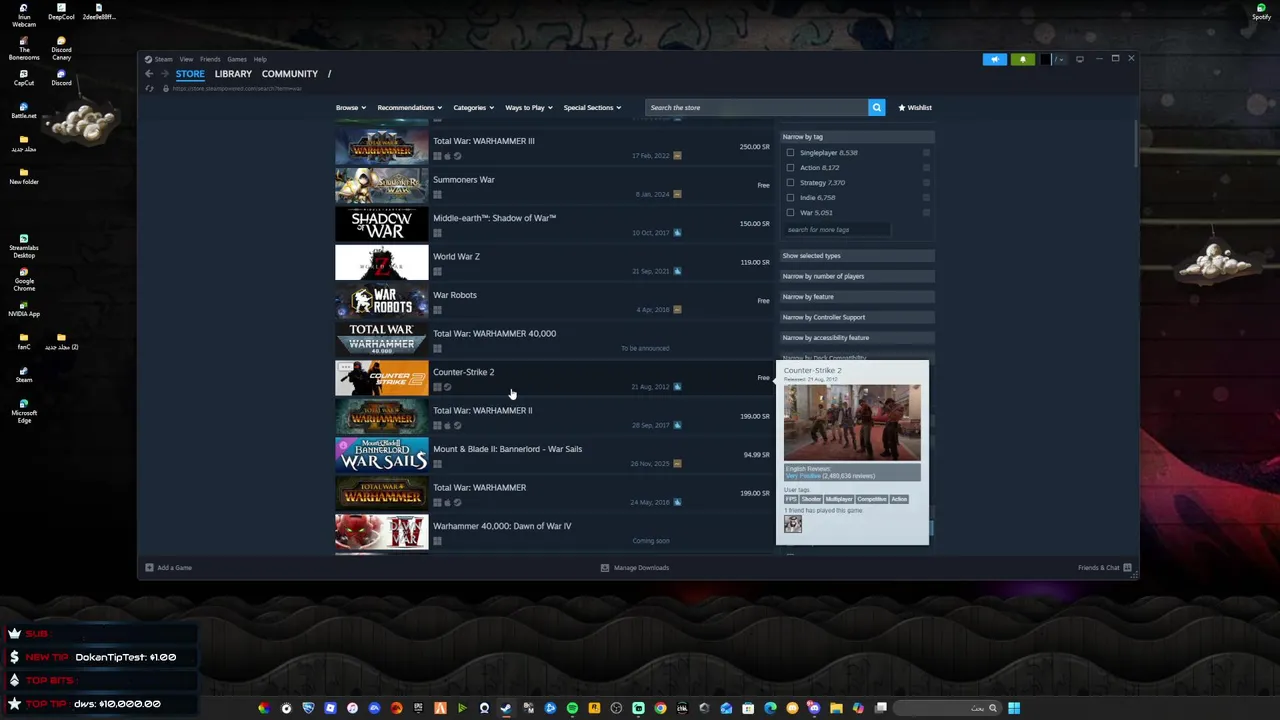Open Total War: WARHAMMER 40,000 result
The image size is (1280, 720).
(553, 340)
